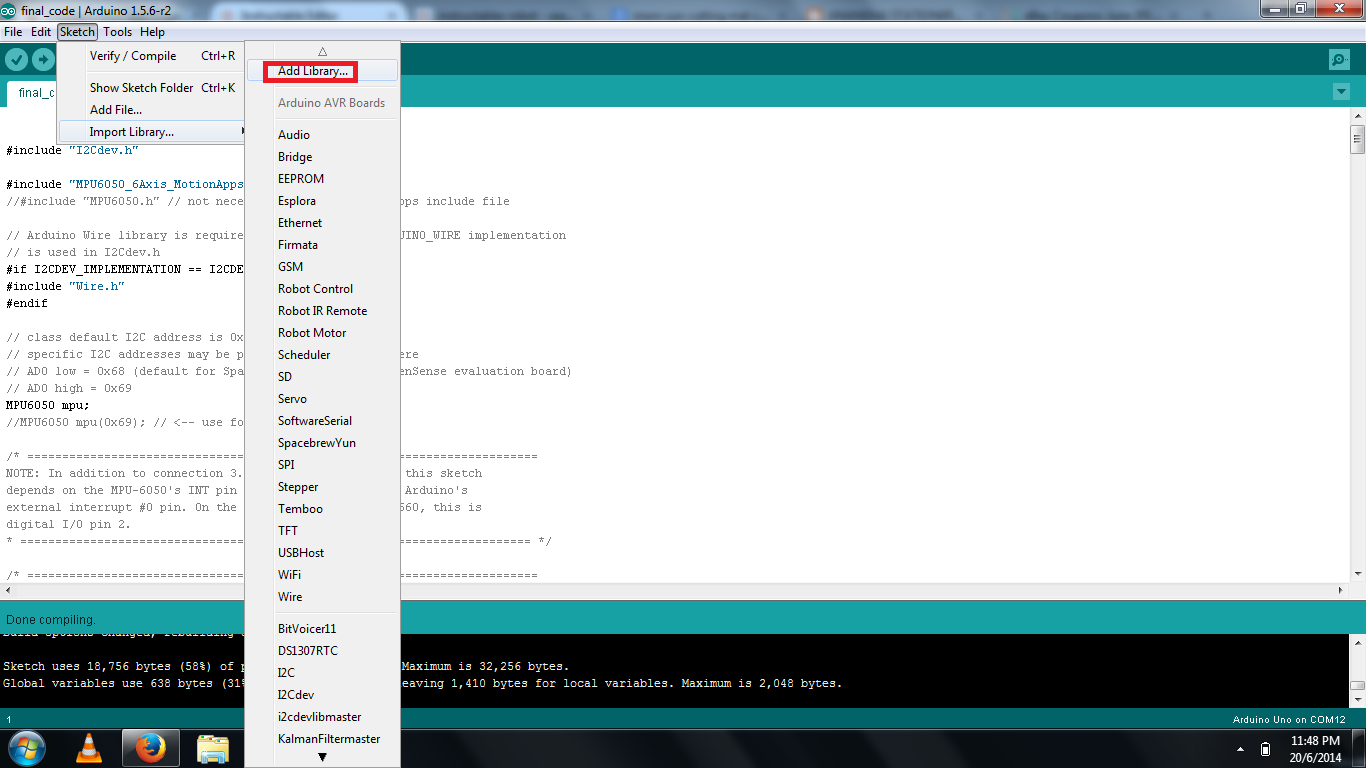Open VLC media player taskbar icon
This screenshot has height=768, width=1368.
tap(89, 748)
